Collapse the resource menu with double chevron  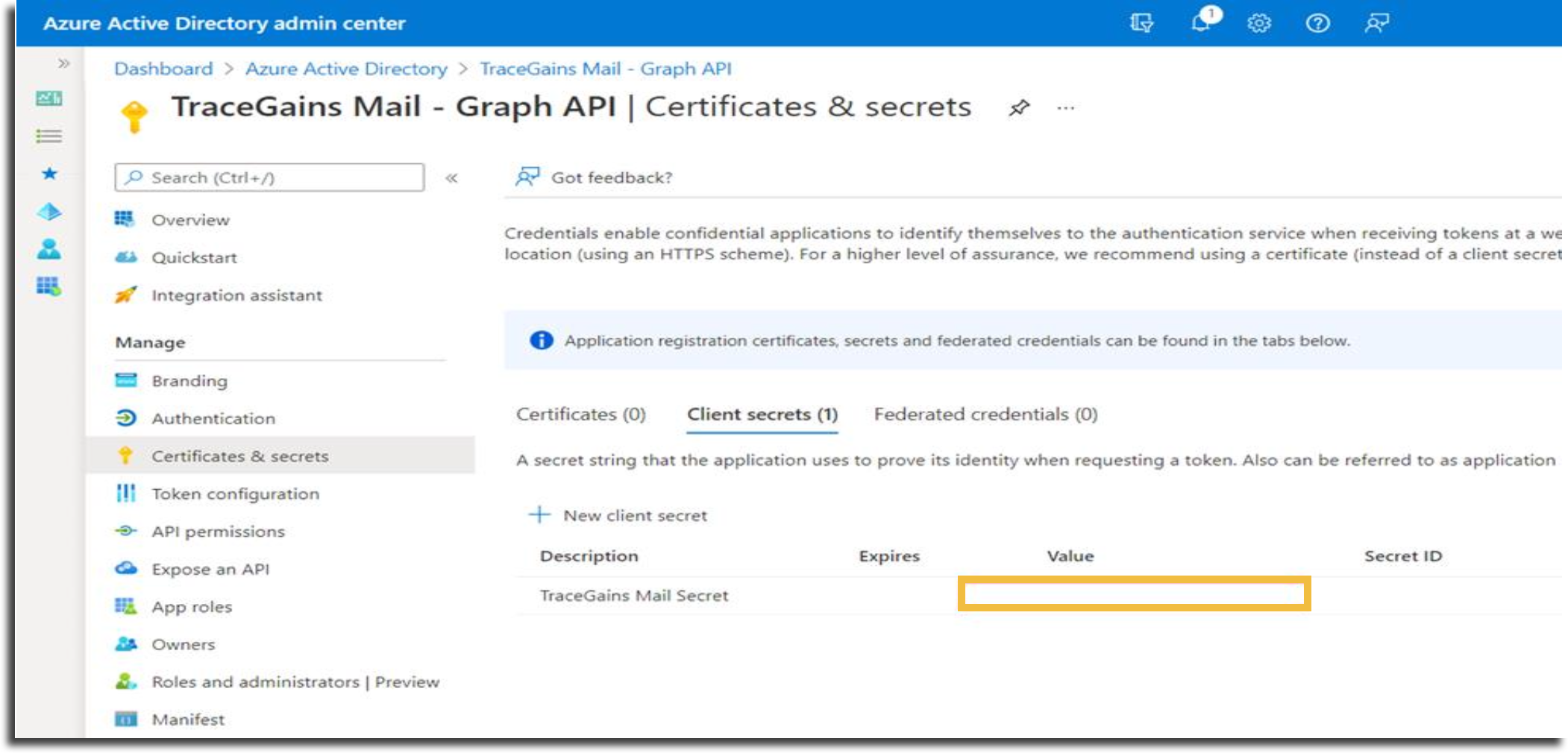pyautogui.click(x=451, y=178)
